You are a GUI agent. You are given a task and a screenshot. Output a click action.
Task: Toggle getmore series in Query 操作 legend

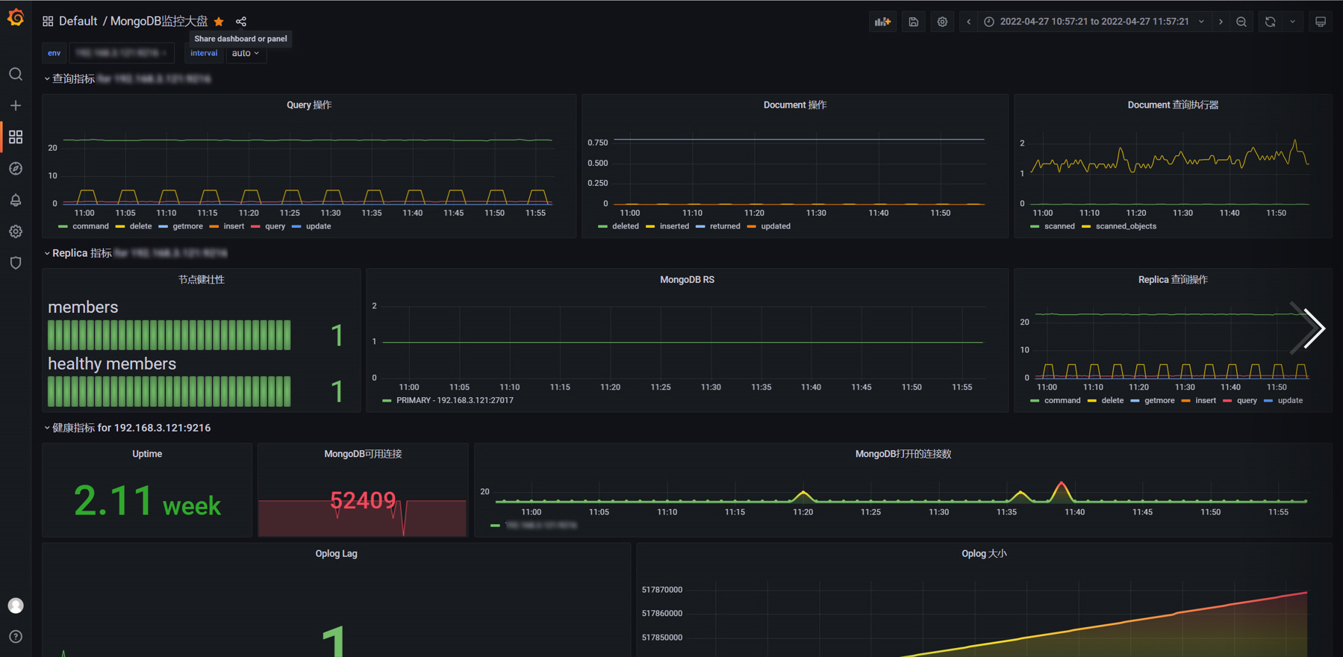(x=187, y=227)
